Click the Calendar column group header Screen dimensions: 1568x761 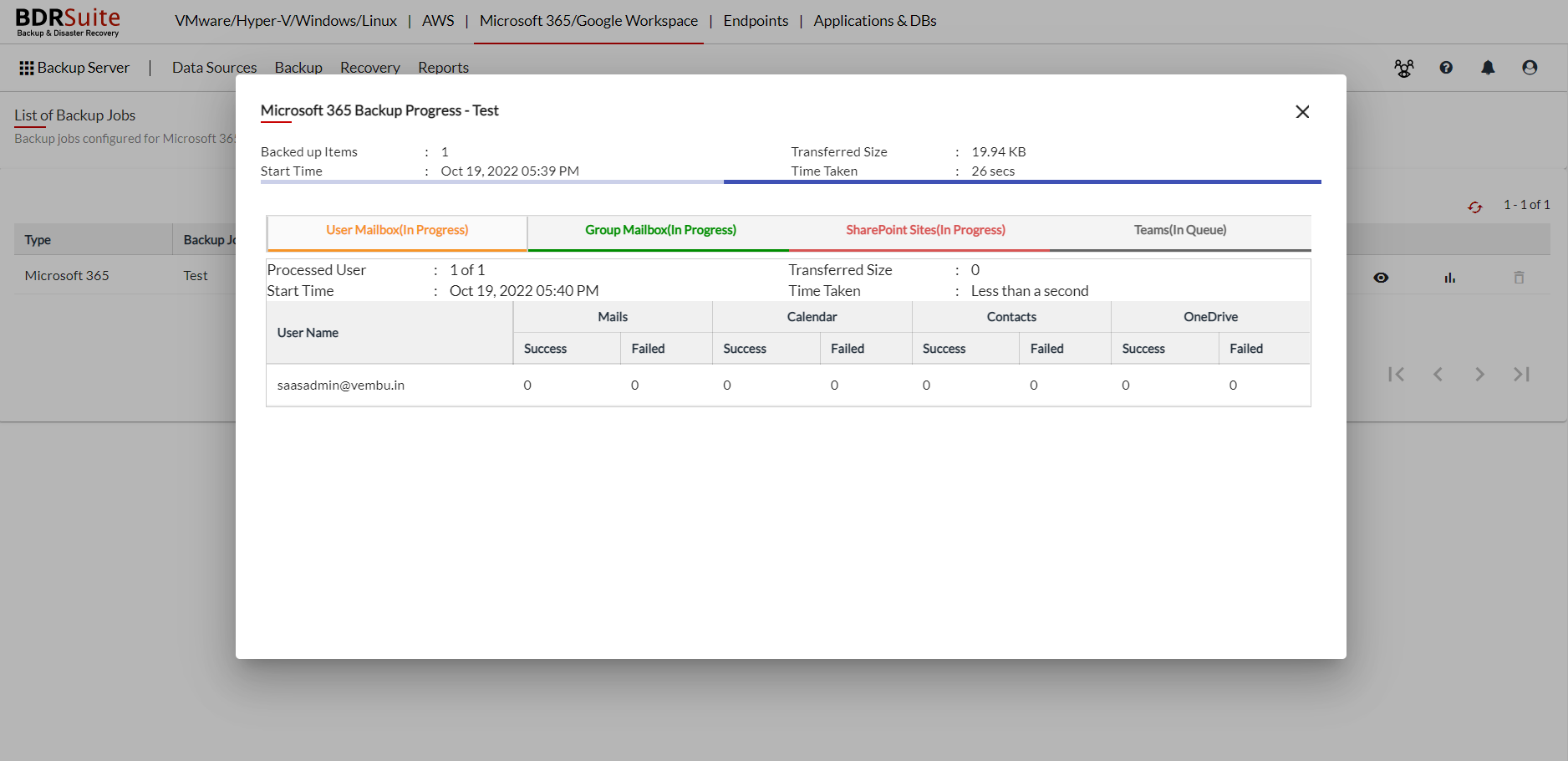(812, 317)
